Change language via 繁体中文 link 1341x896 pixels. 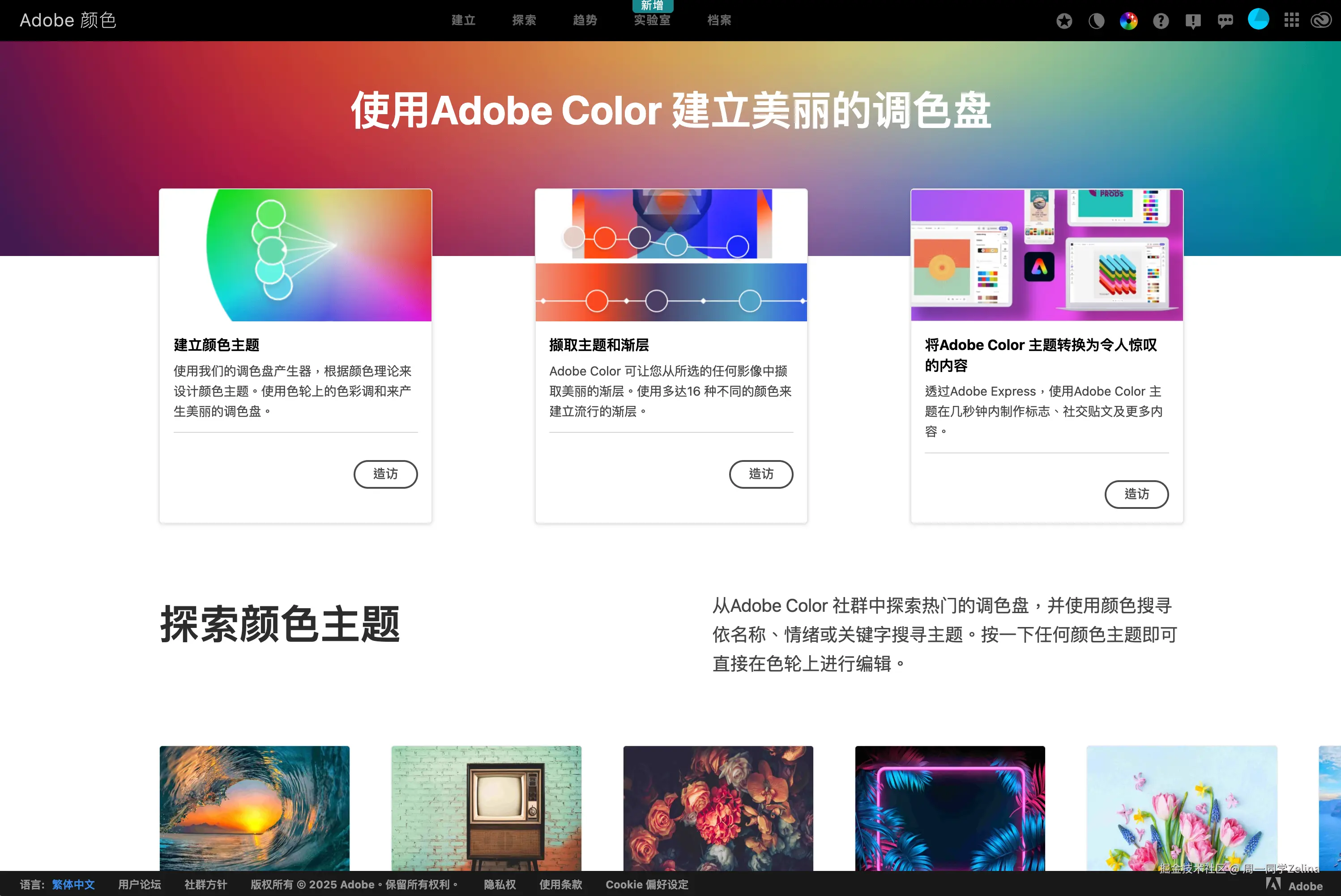pyautogui.click(x=73, y=884)
